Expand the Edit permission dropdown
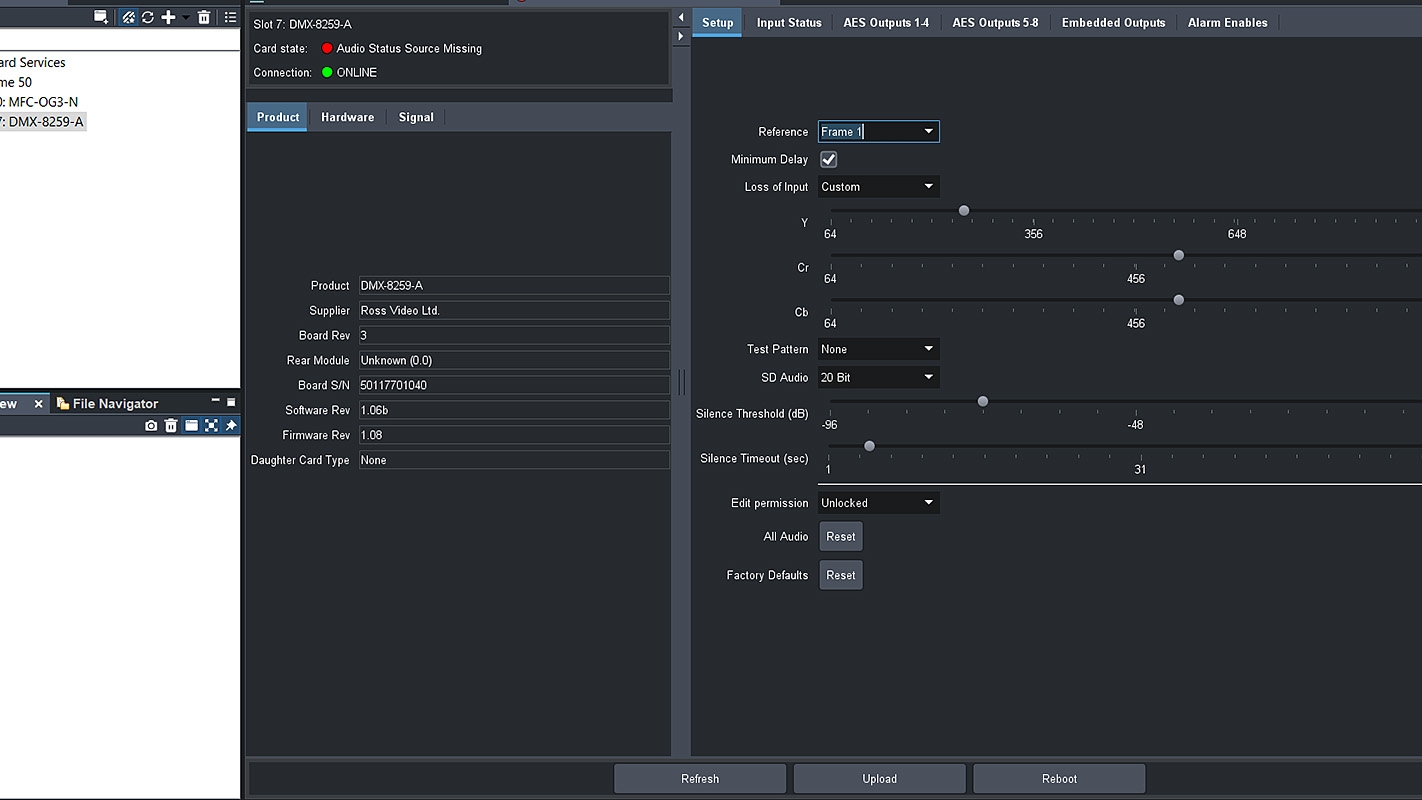 878,503
